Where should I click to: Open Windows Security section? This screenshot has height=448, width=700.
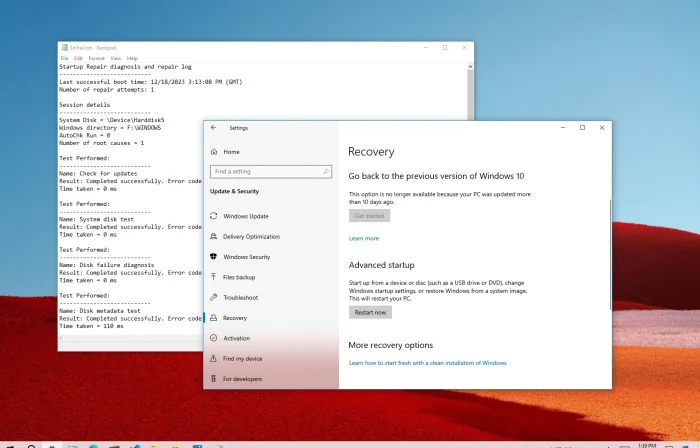(240, 257)
